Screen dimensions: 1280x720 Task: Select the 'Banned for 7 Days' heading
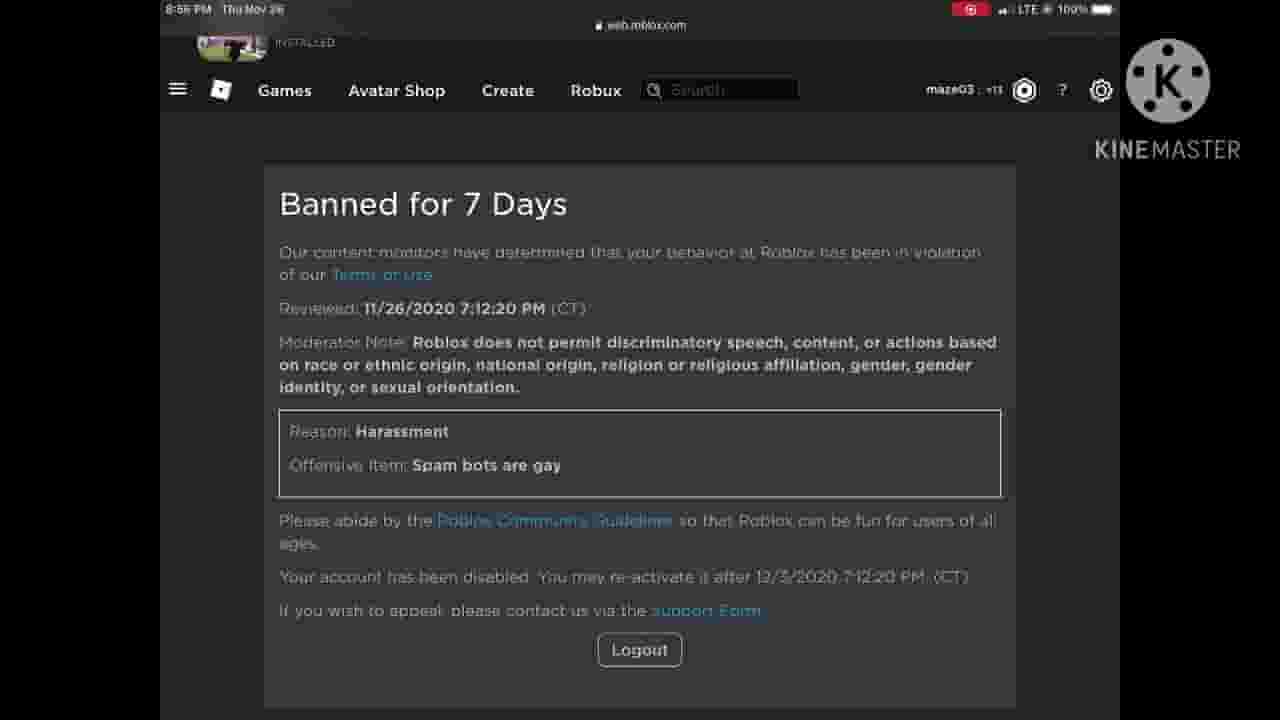[x=423, y=204]
